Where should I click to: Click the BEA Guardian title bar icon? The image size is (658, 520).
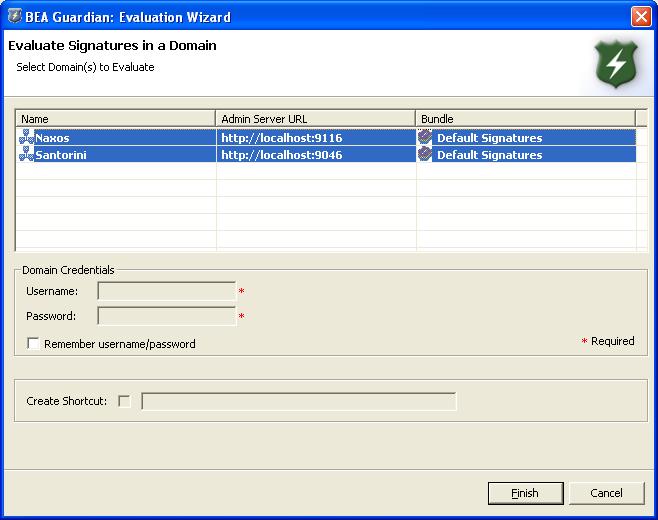pyautogui.click(x=15, y=16)
